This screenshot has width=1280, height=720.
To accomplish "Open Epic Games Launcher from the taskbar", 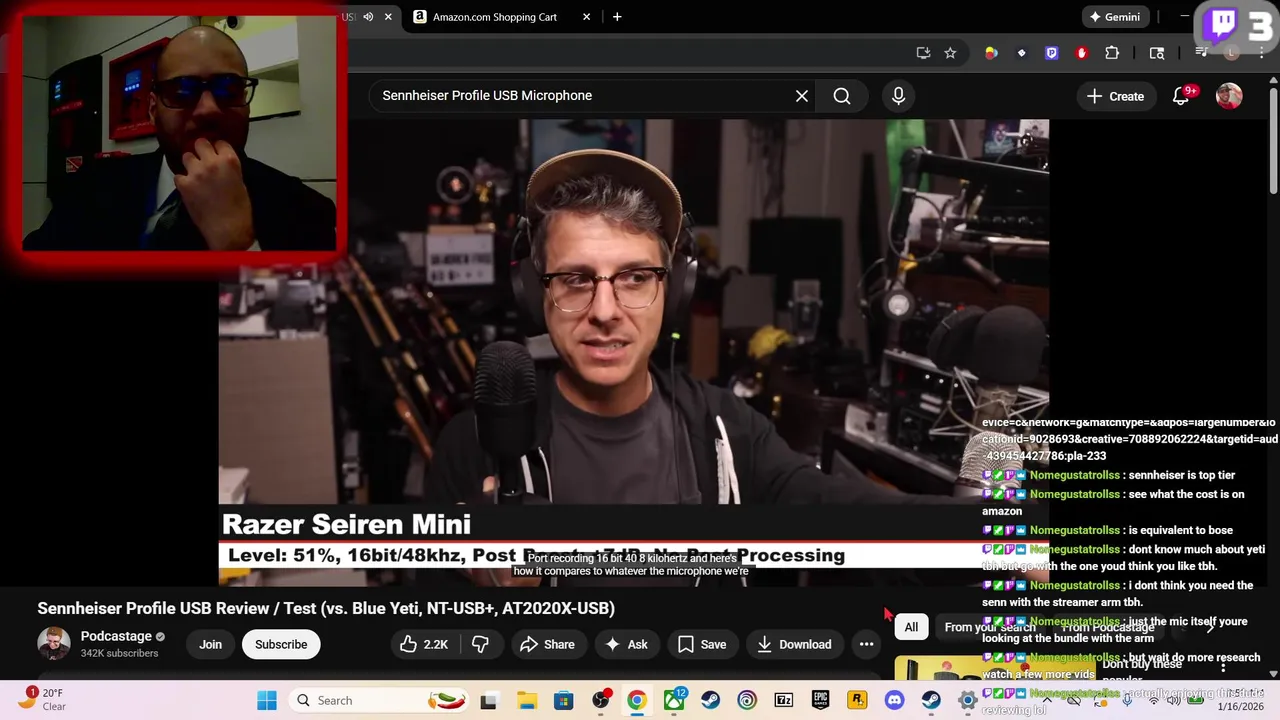I will (820, 700).
